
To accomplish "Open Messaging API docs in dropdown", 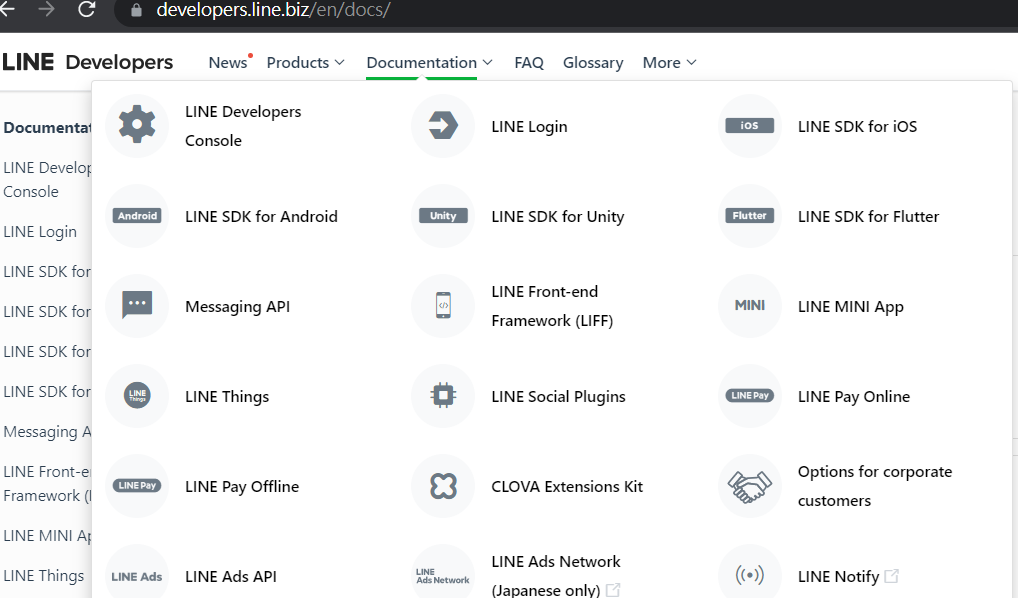I will tap(238, 306).
